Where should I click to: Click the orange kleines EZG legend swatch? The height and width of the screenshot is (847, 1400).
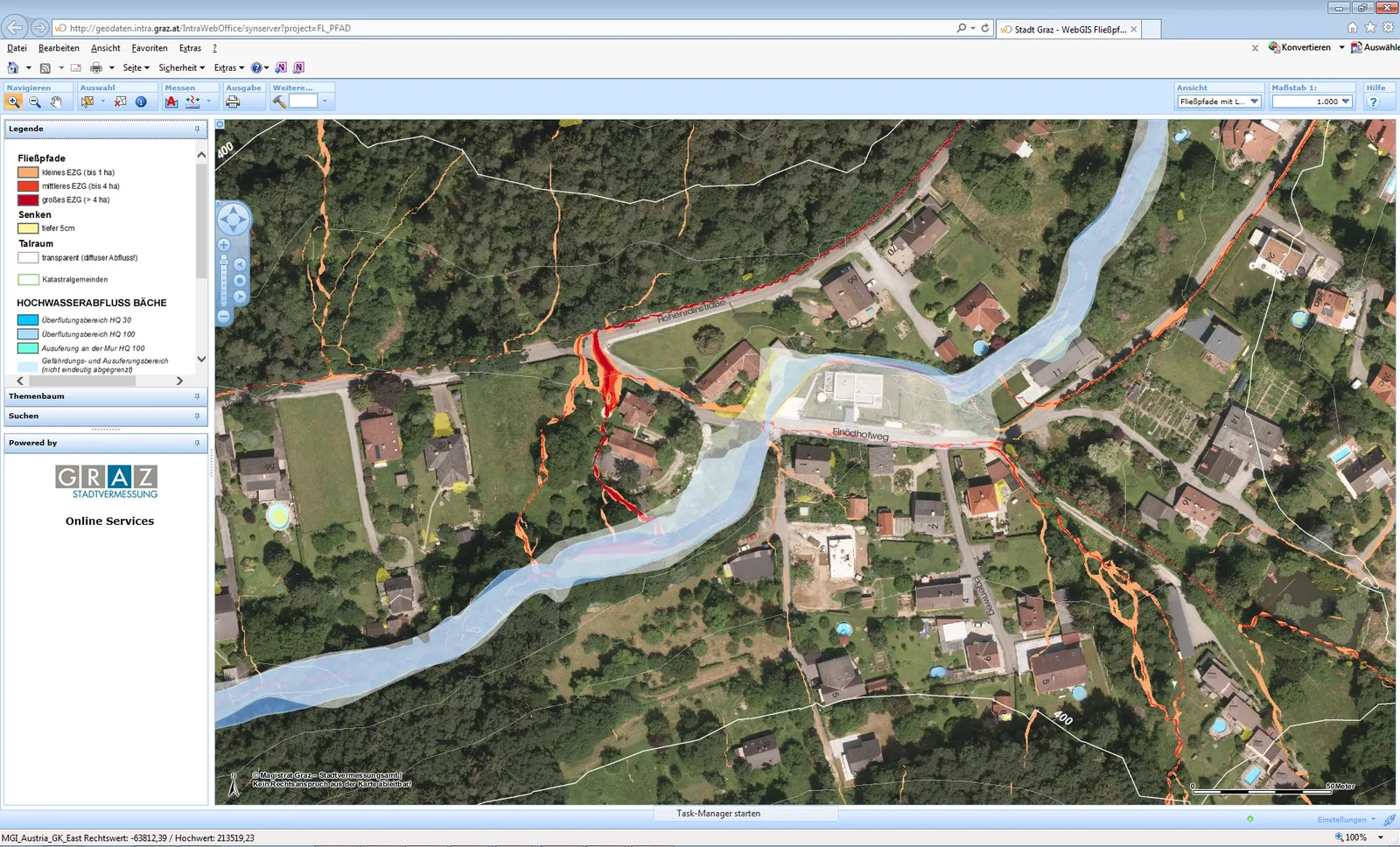pos(28,172)
